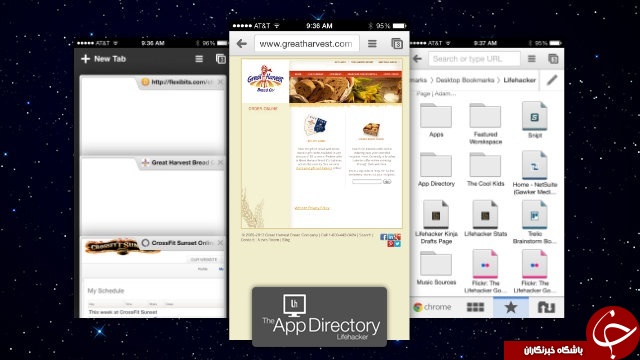Tap the pencil edit bookmarks icon

pyautogui.click(x=552, y=80)
